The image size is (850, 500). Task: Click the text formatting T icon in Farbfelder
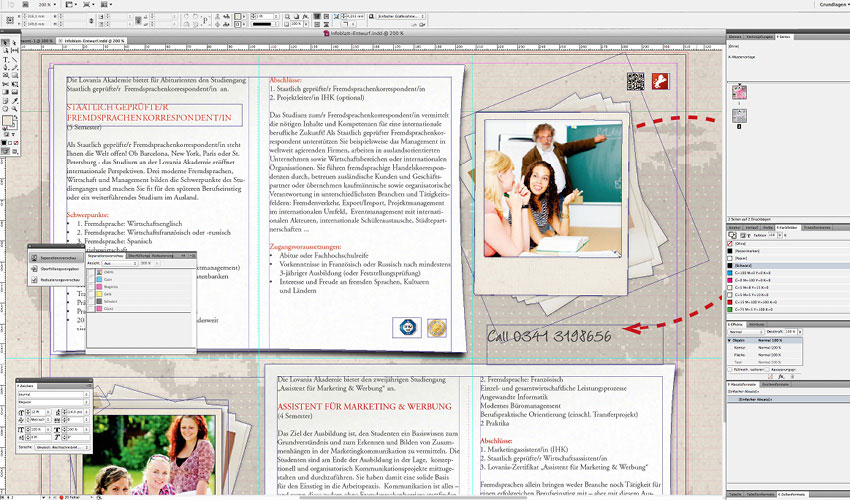tap(749, 235)
